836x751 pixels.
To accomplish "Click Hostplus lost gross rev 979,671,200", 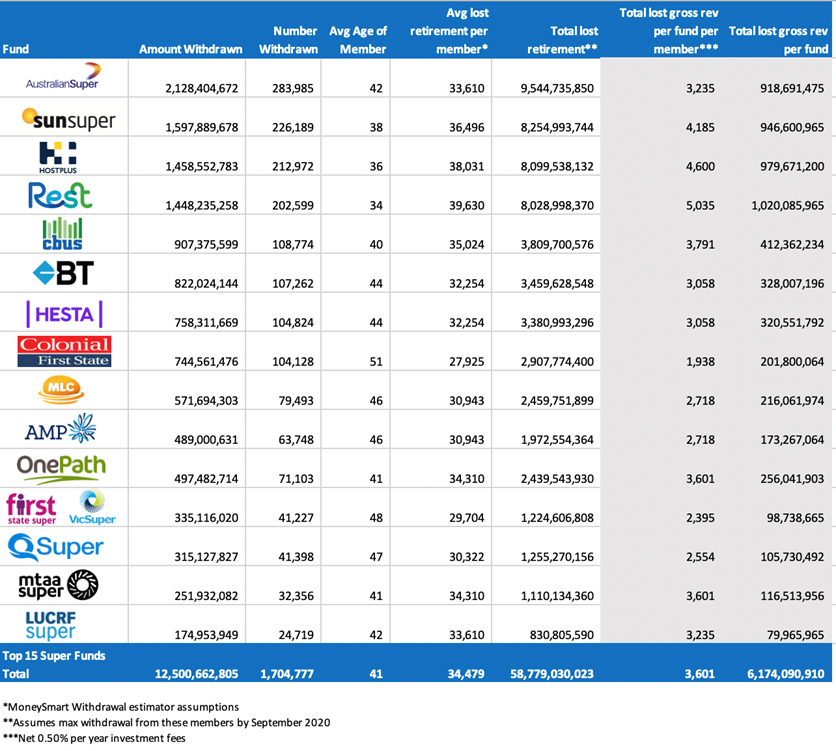I will [792, 166].
